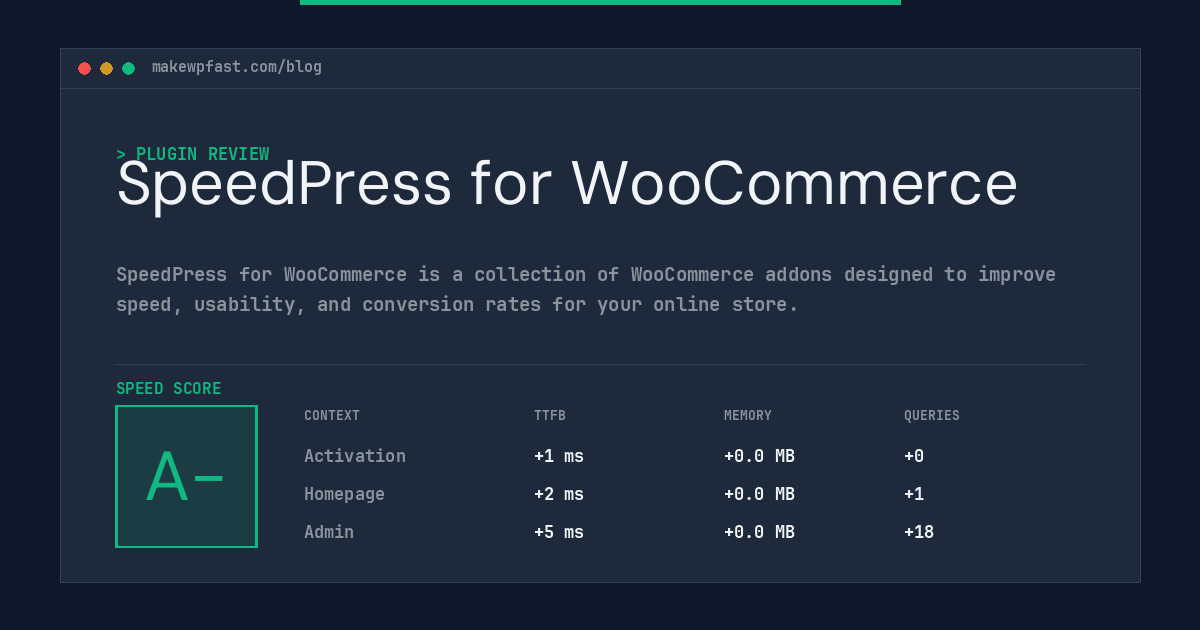
Task: Click the Admin memory value +0.0 MB
Action: 759,532
